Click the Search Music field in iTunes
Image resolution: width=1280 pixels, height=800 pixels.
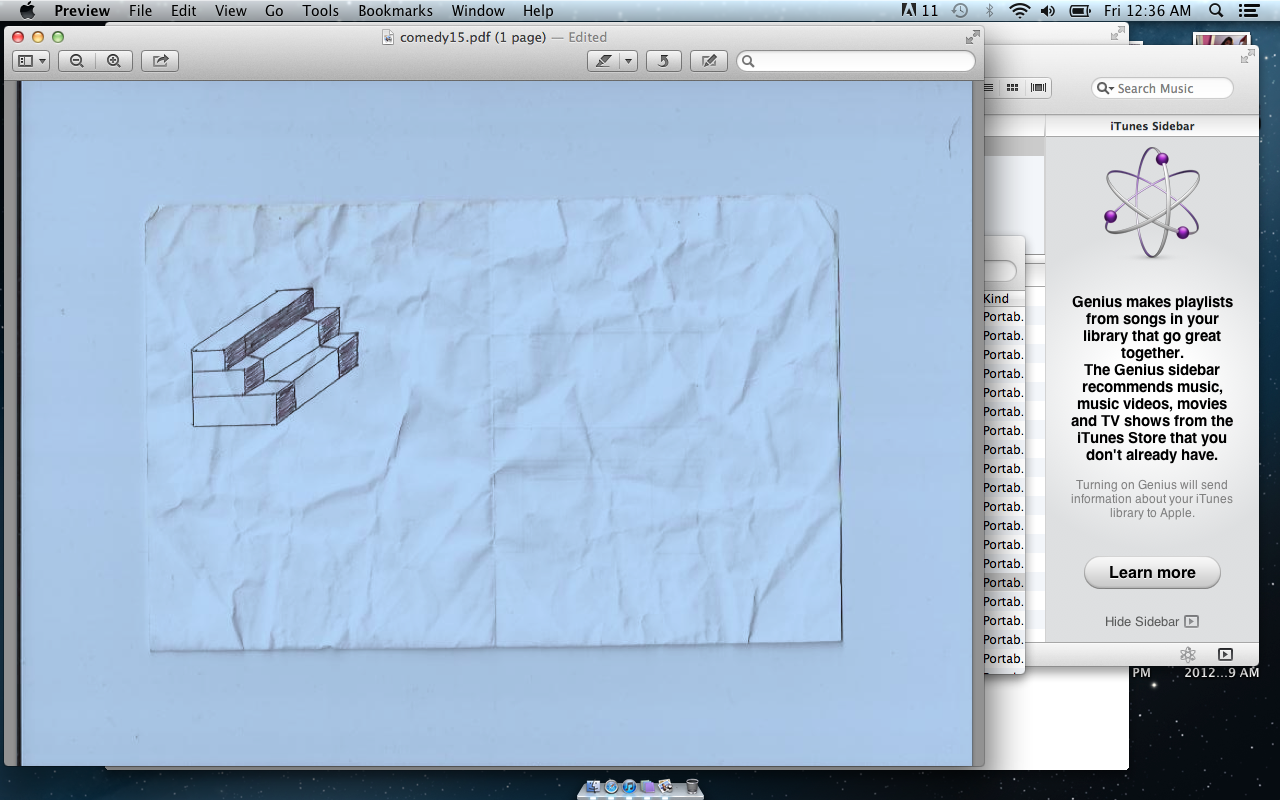[x=1162, y=88]
